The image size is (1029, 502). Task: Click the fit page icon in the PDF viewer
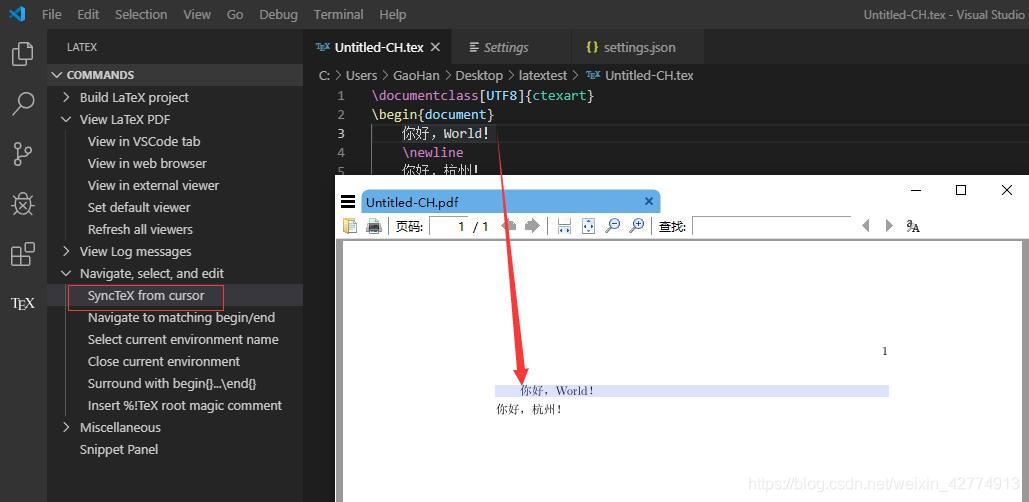tap(589, 226)
